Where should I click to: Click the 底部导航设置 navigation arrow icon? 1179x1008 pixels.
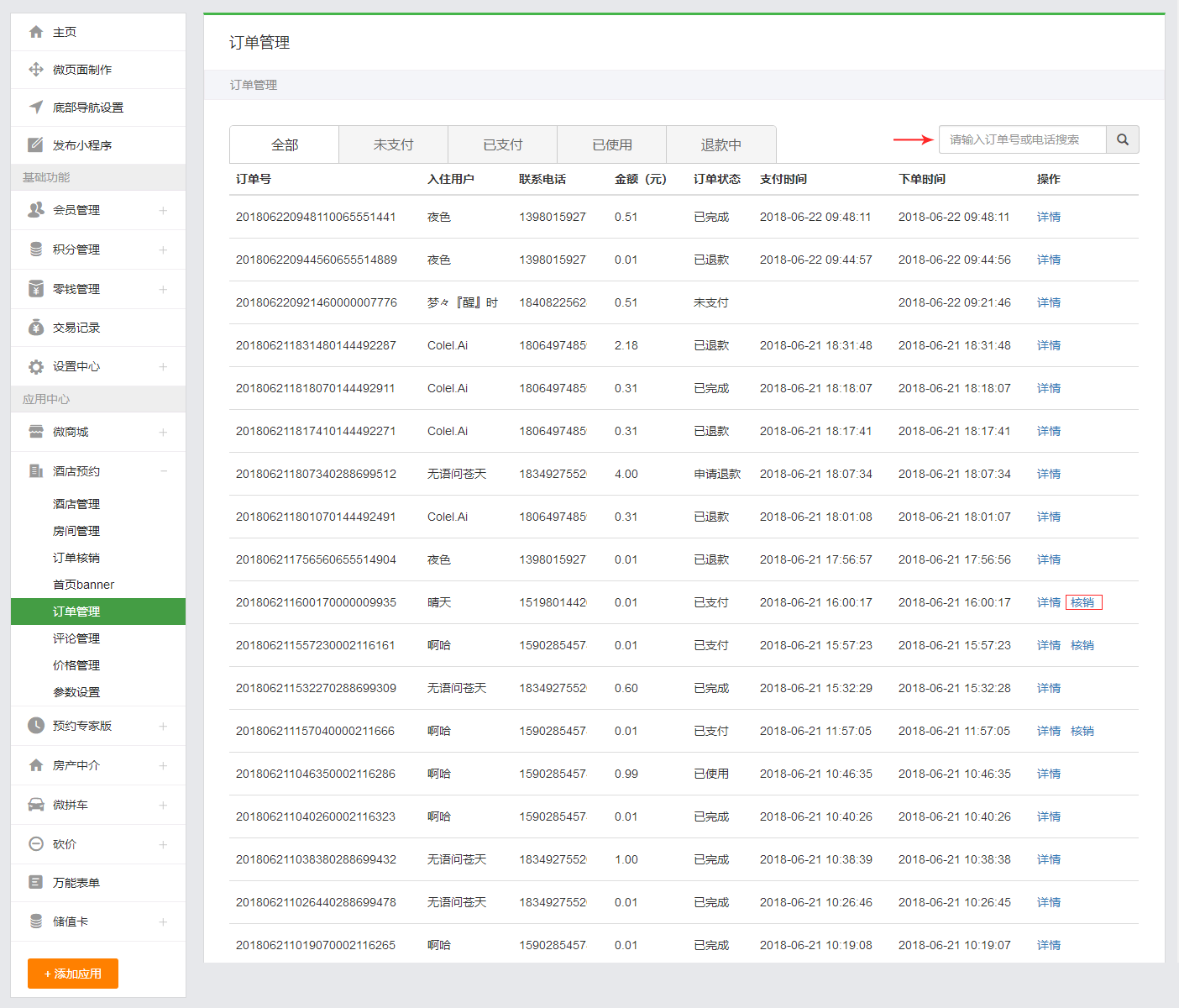[x=36, y=108]
